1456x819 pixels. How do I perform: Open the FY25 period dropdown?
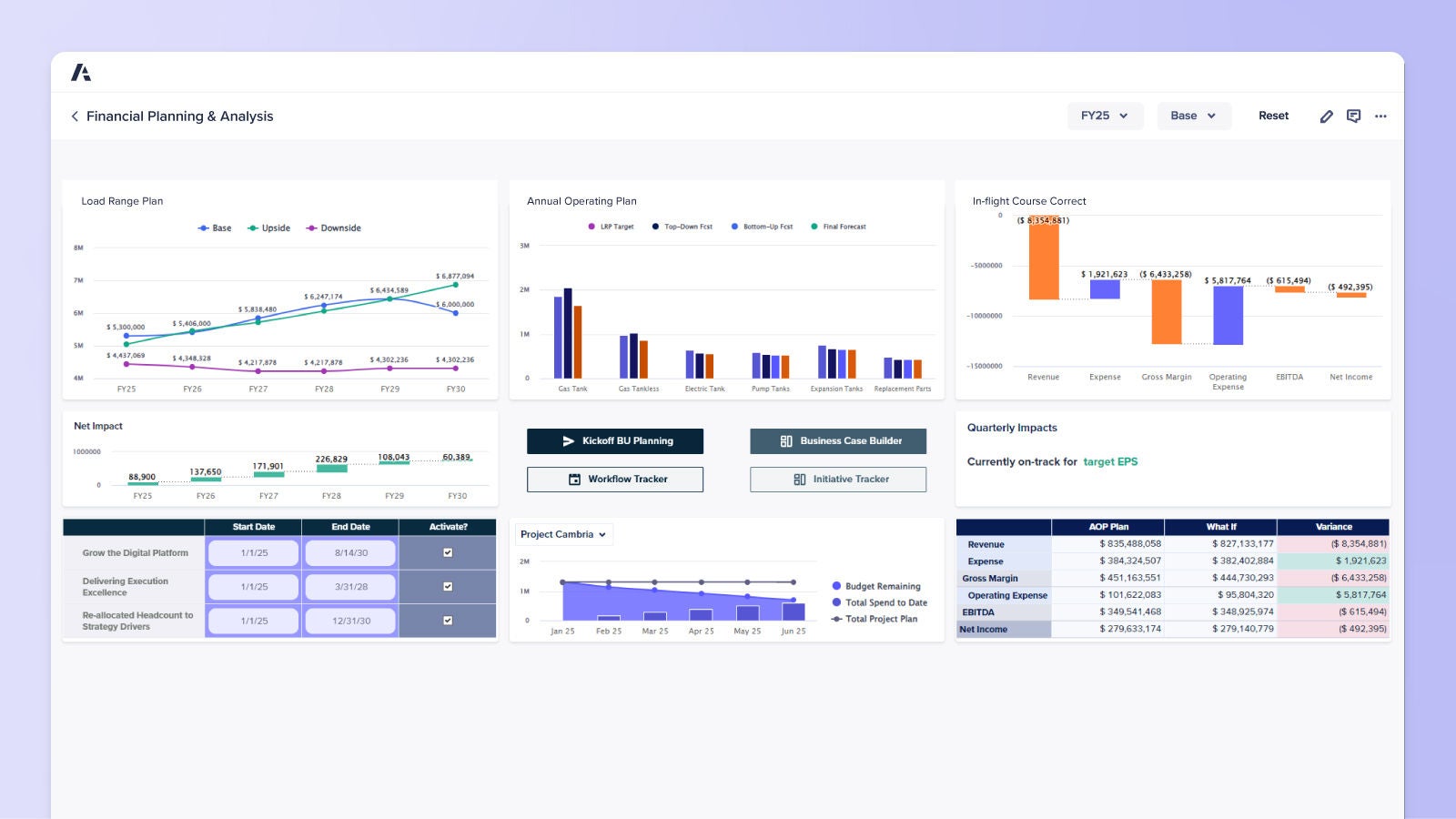[x=1105, y=116]
